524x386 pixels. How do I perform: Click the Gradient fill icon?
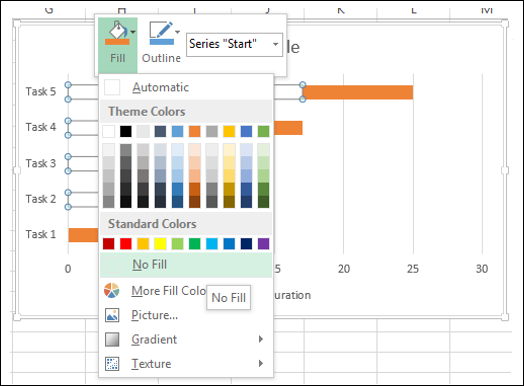pyautogui.click(x=112, y=339)
